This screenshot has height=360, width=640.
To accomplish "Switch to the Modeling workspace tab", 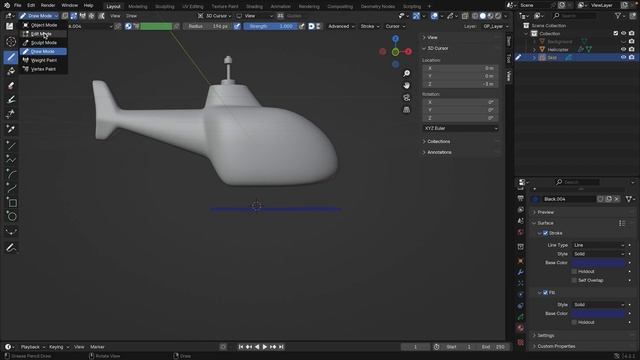I will point(138,7).
